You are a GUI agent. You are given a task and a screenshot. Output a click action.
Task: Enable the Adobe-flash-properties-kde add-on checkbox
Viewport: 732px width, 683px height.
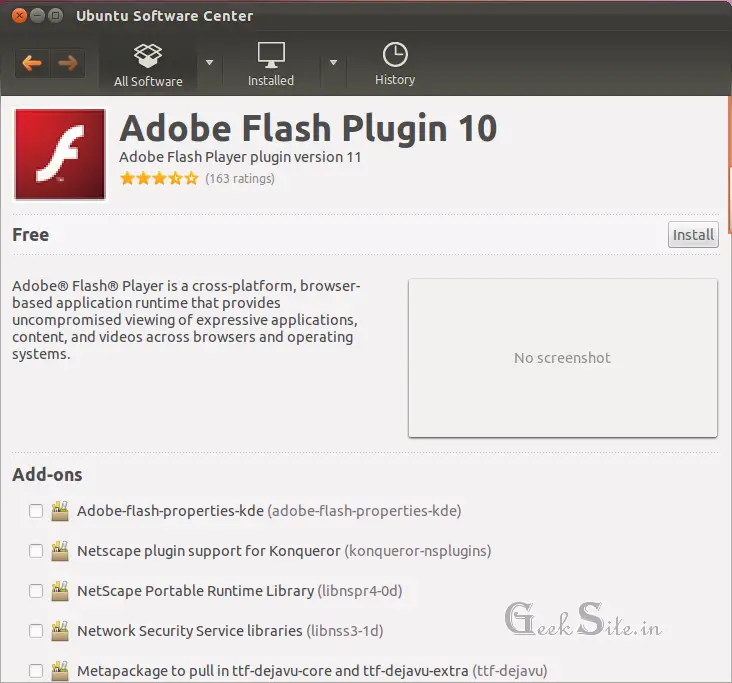(36, 511)
